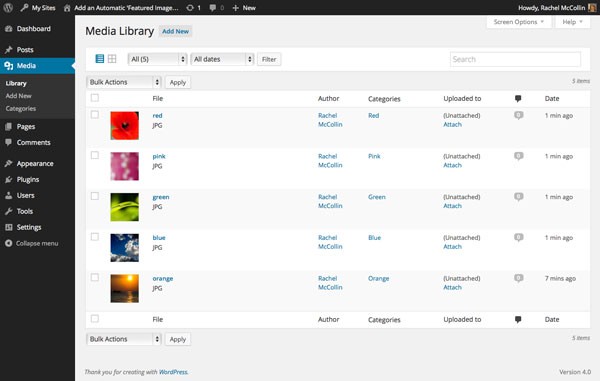The image size is (600, 381).
Task: Click the comment bubble for green
Action: 518,197
